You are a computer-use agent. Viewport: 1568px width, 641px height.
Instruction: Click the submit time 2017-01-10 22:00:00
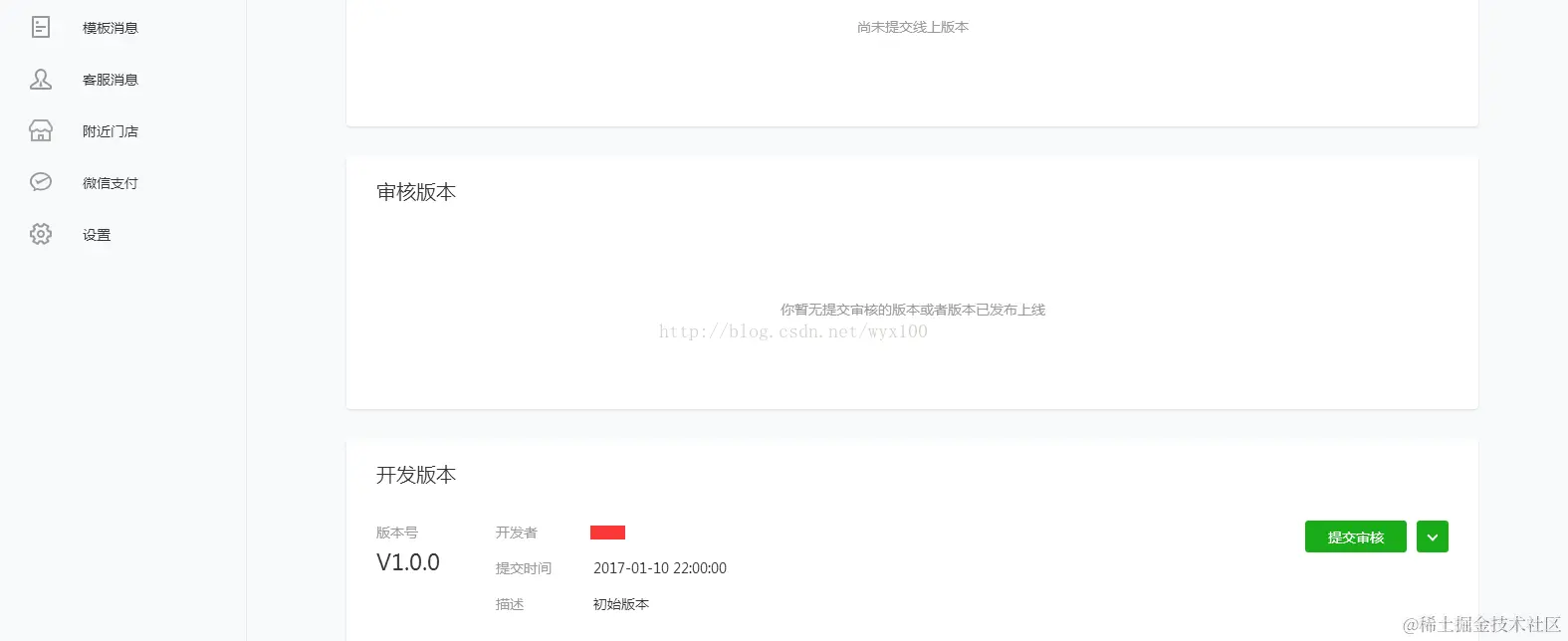(660, 568)
